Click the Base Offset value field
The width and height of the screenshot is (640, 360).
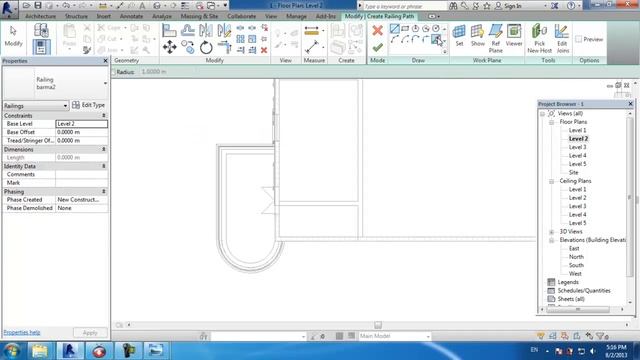(82, 132)
